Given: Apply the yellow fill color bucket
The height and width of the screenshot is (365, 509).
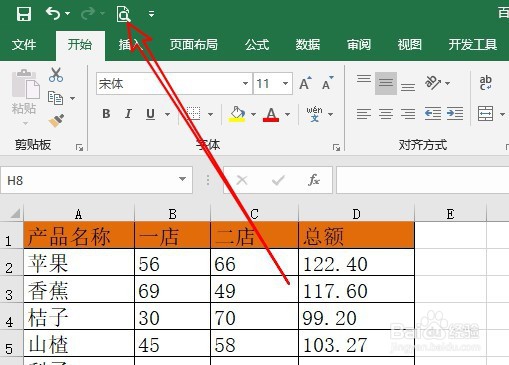Looking at the screenshot, I should click(237, 114).
